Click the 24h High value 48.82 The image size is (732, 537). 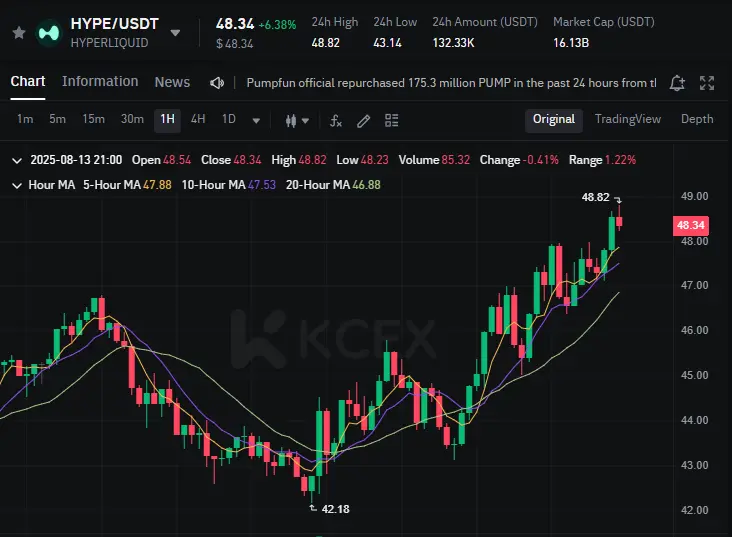pyautogui.click(x=325, y=43)
